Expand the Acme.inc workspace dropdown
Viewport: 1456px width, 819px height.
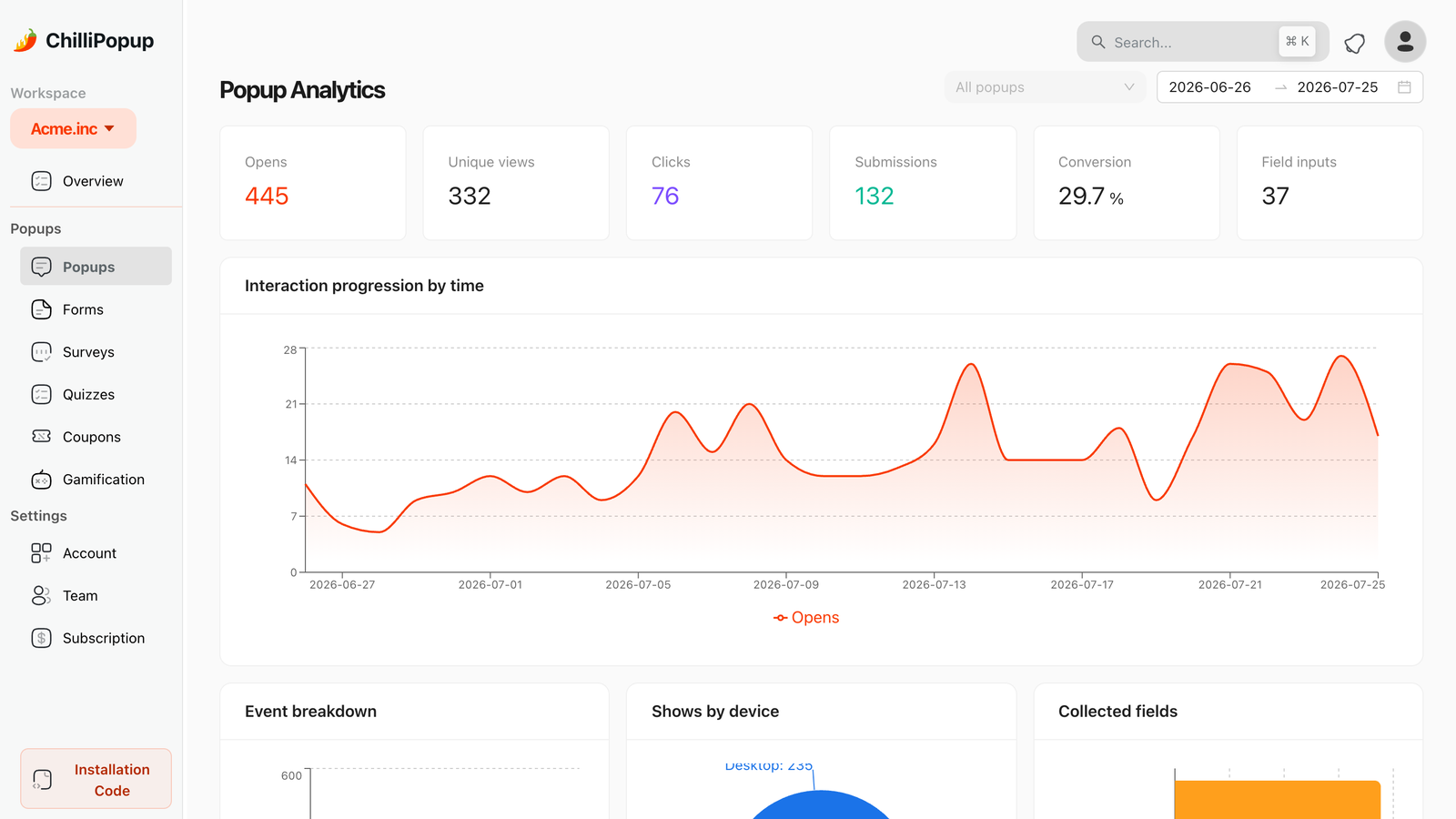[74, 128]
